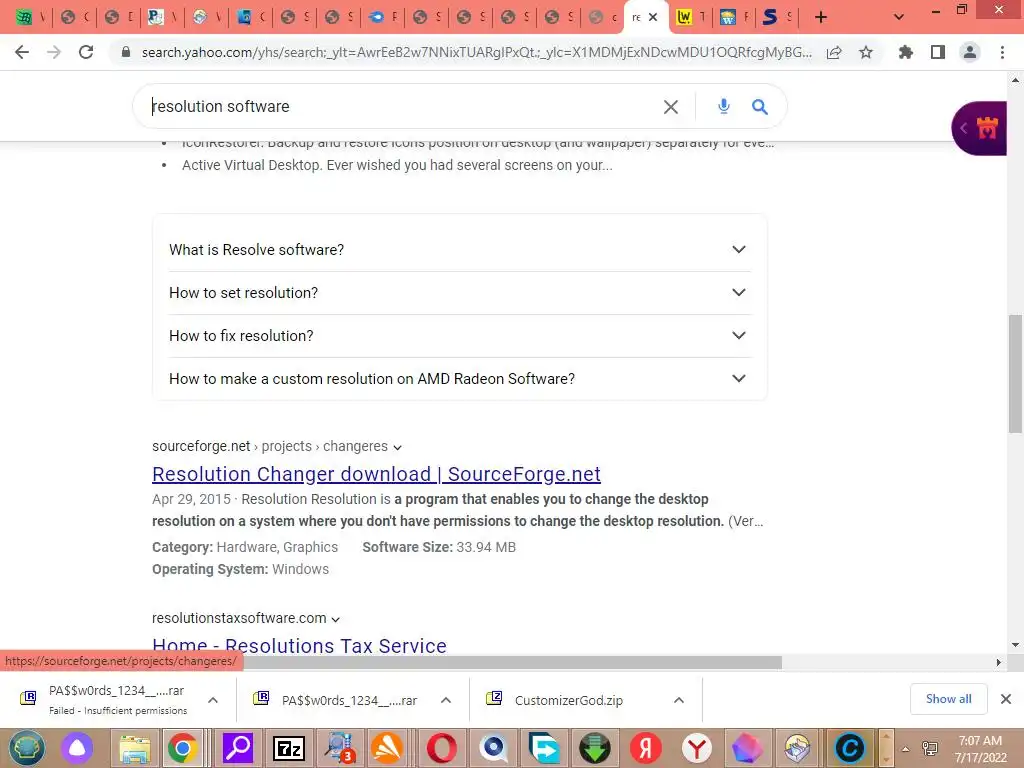The width and height of the screenshot is (1024, 768).
Task: Clear the search box with the X
Action: point(671,106)
